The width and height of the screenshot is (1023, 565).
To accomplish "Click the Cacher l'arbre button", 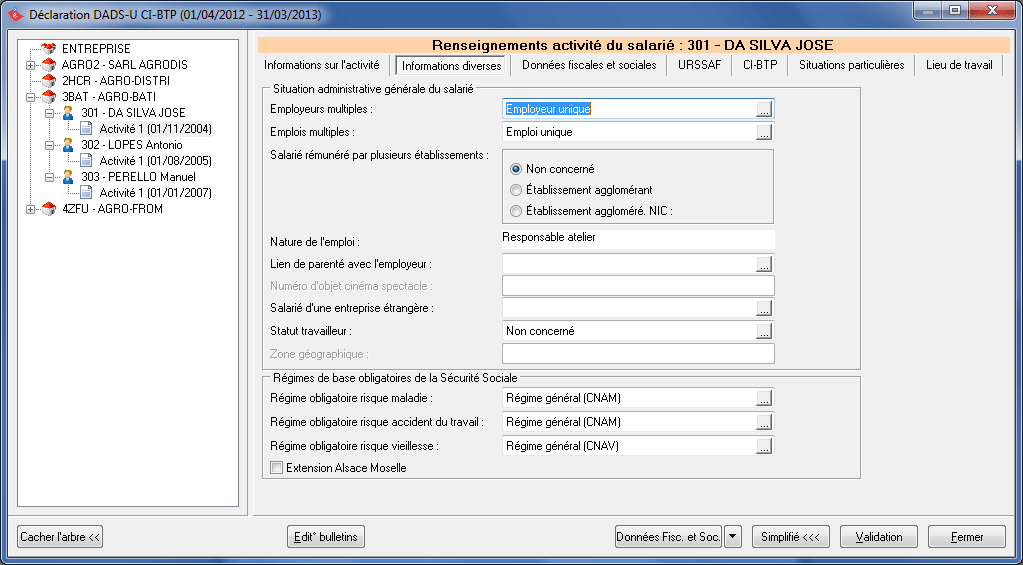I will point(61,537).
